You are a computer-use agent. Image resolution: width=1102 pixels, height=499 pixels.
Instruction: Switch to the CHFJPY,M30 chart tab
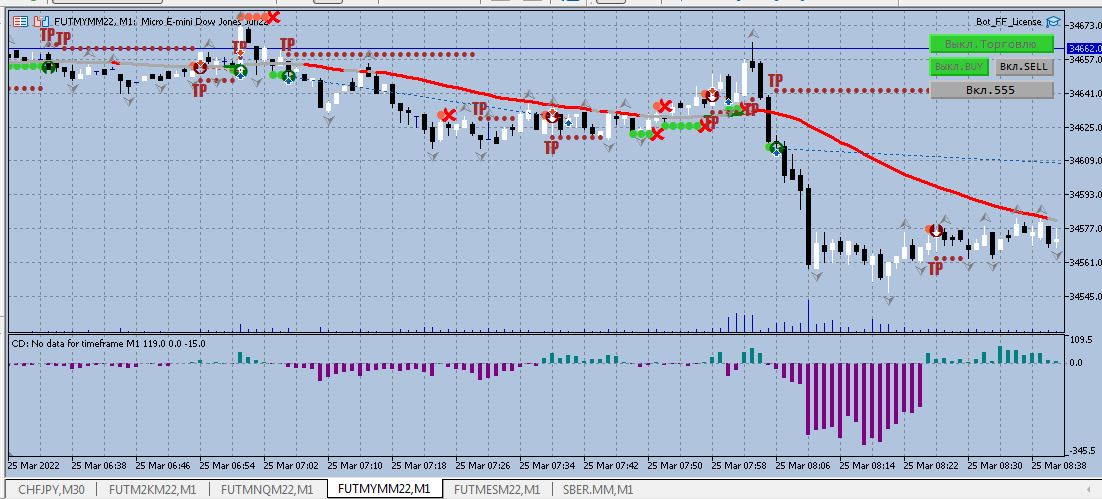pyautogui.click(x=51, y=489)
